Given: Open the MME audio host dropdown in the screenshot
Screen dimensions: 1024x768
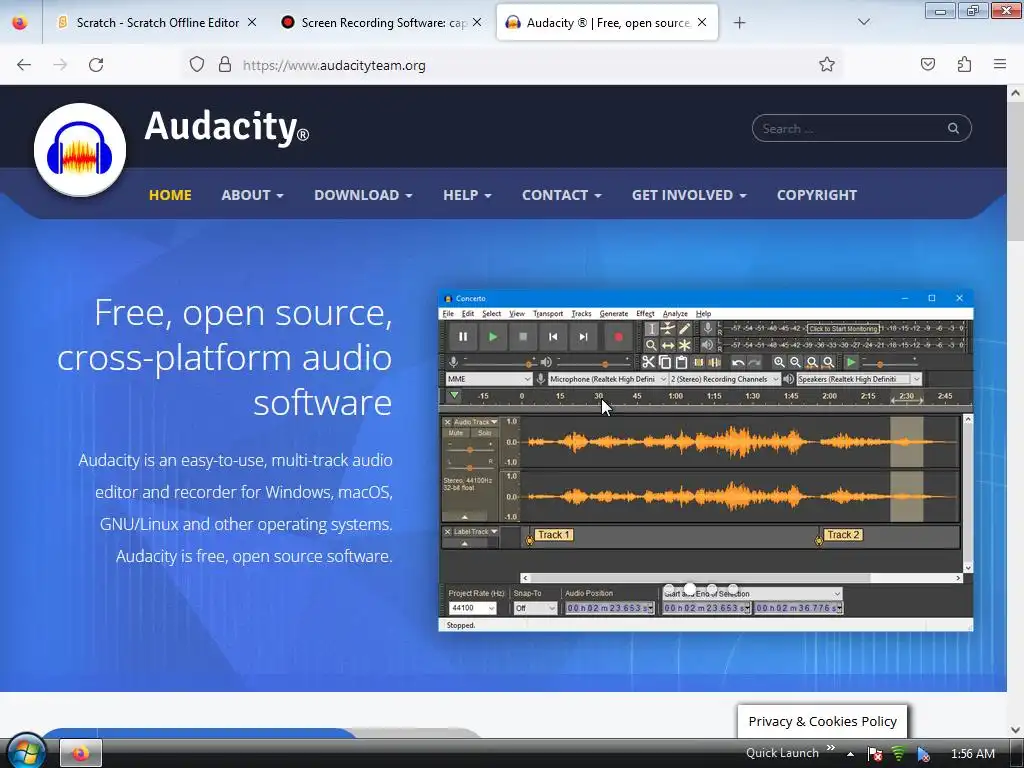Looking at the screenshot, I should tap(489, 379).
